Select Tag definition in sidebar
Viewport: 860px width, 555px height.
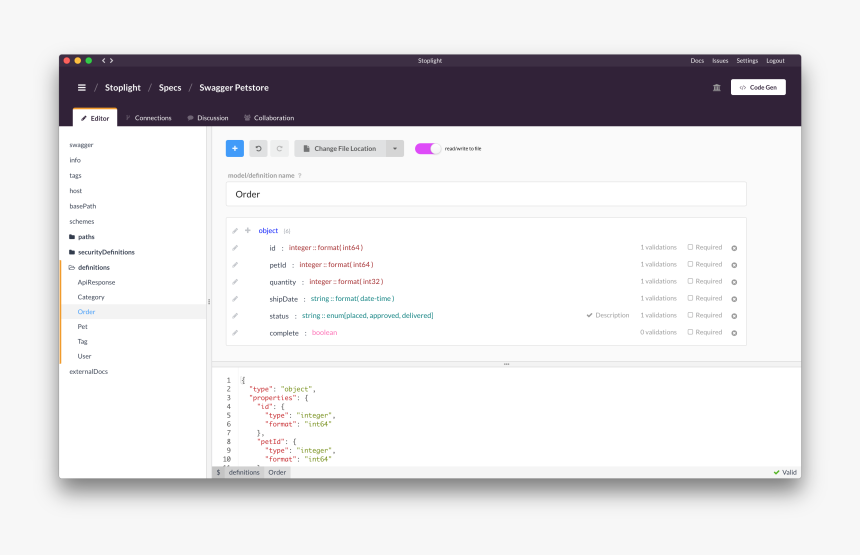[x=82, y=342]
